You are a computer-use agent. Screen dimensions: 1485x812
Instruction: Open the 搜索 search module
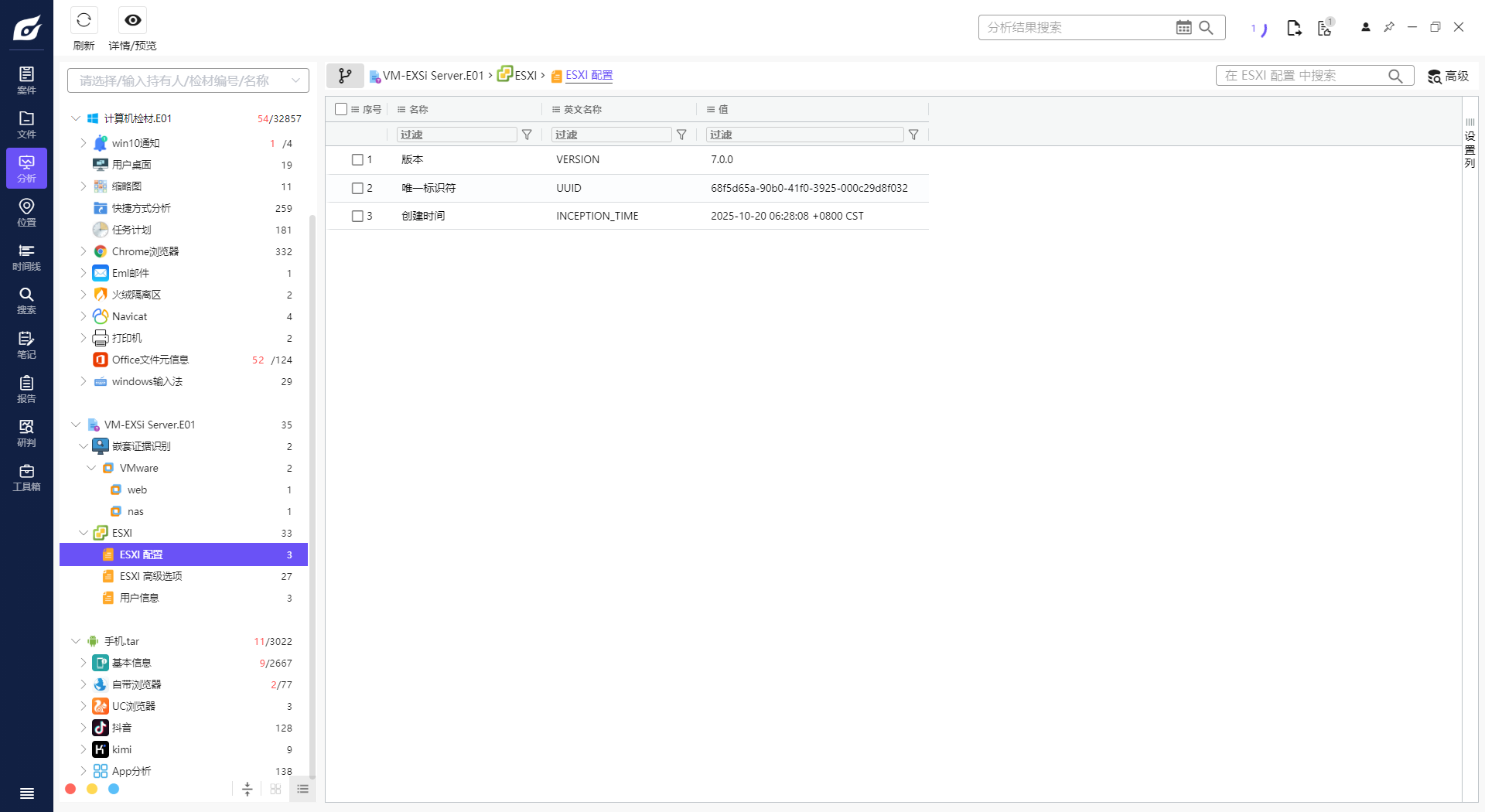[26, 300]
